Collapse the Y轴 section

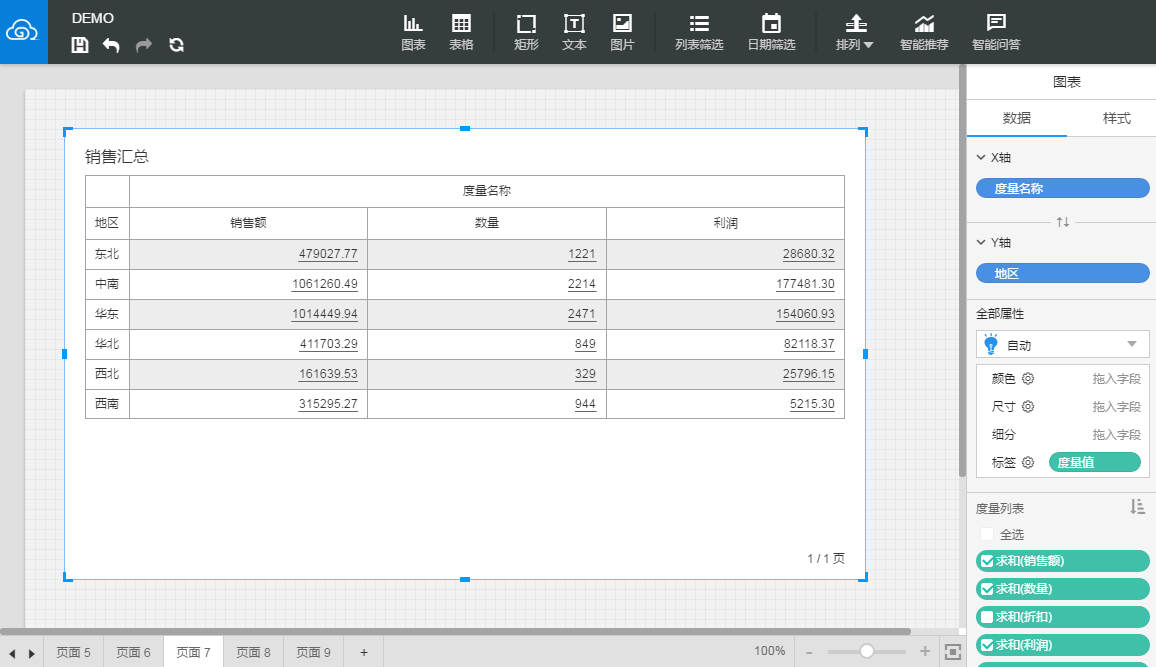pyautogui.click(x=981, y=242)
